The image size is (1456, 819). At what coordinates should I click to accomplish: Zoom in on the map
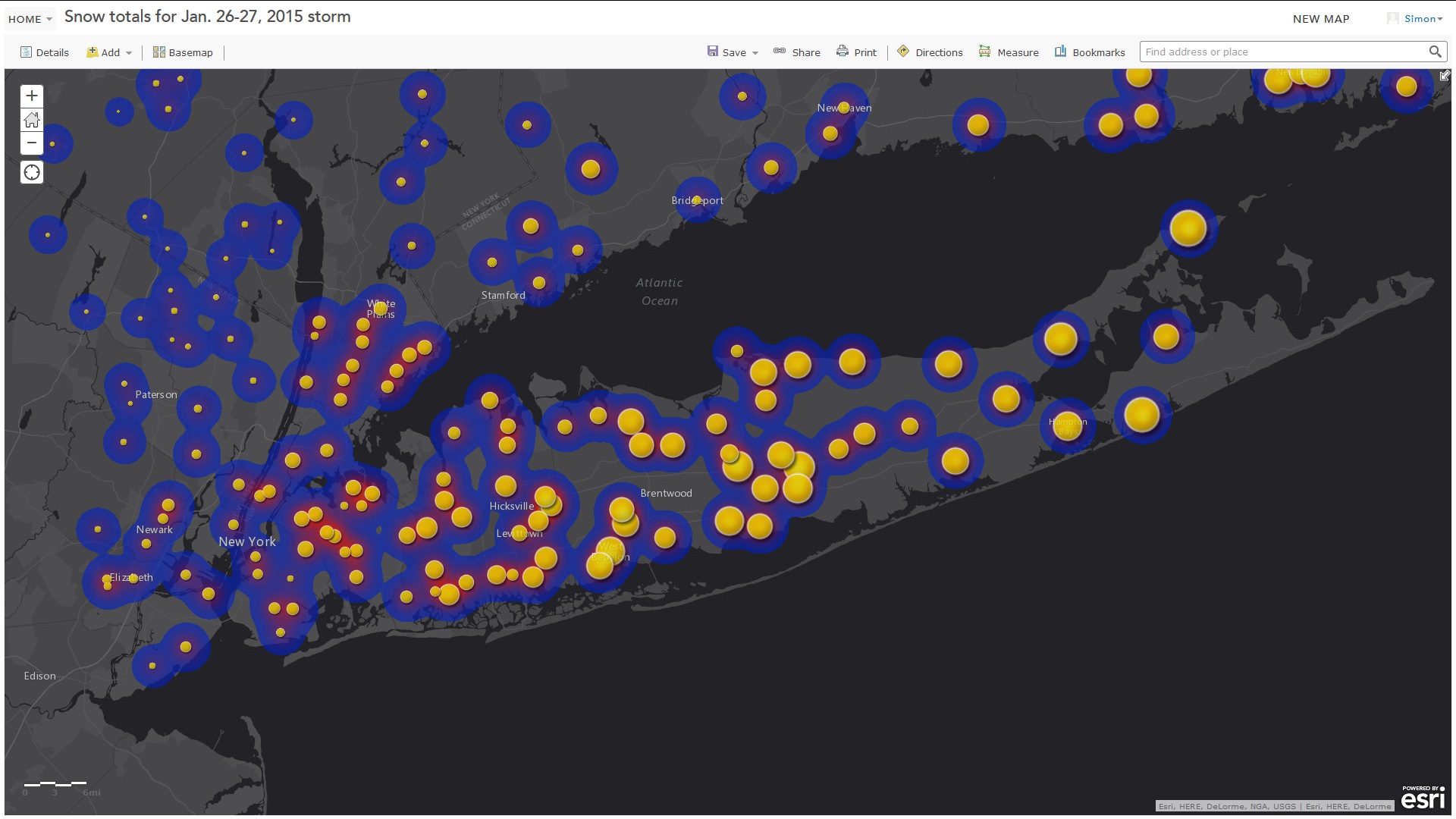(x=31, y=96)
